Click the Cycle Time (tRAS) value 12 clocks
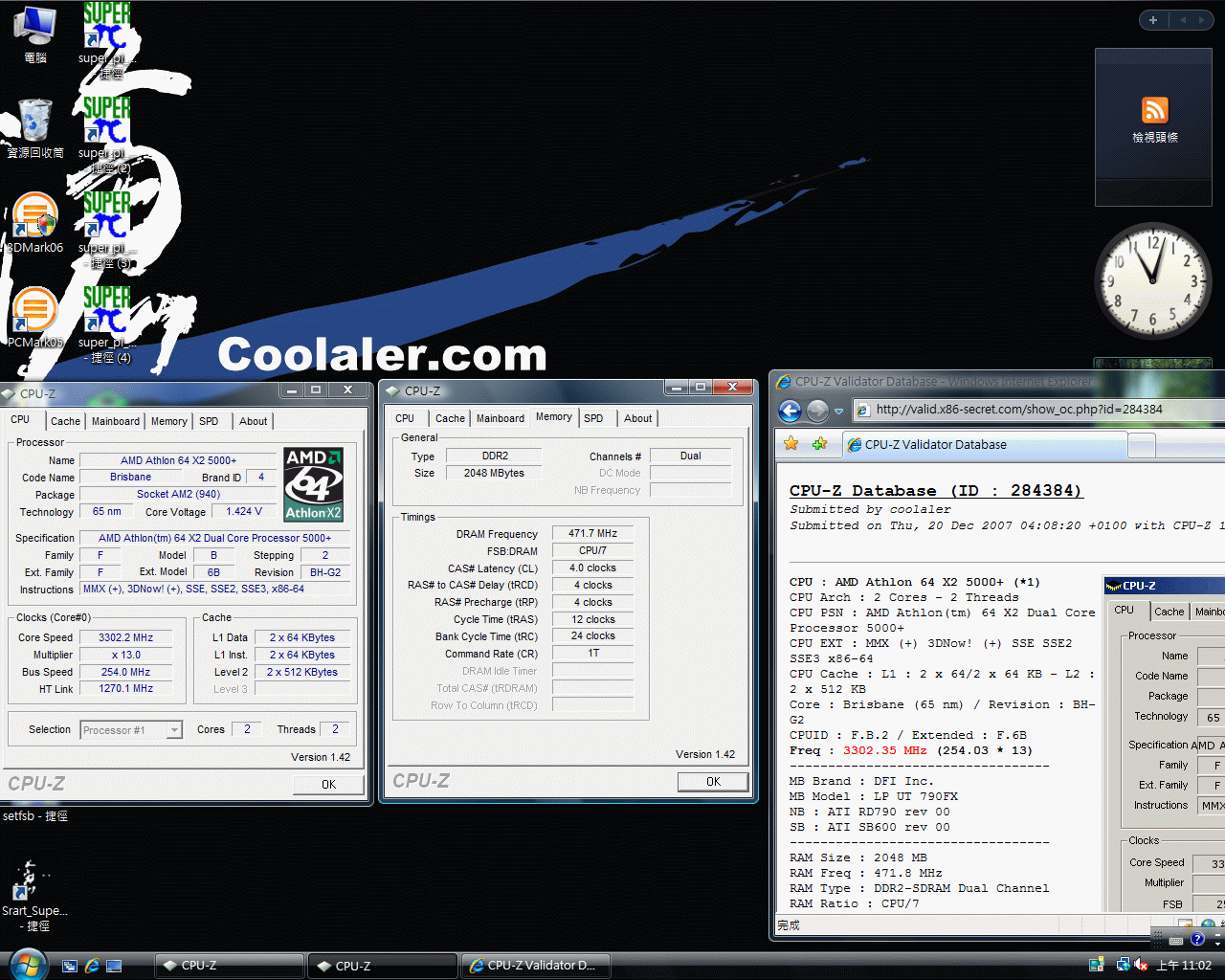1225x980 pixels. point(593,619)
